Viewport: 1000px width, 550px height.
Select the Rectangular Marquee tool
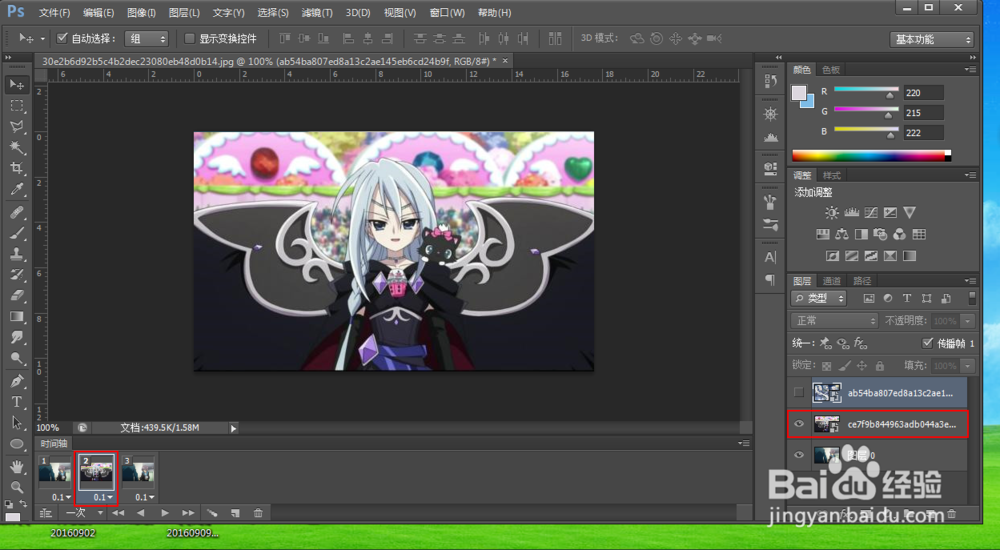(17, 105)
